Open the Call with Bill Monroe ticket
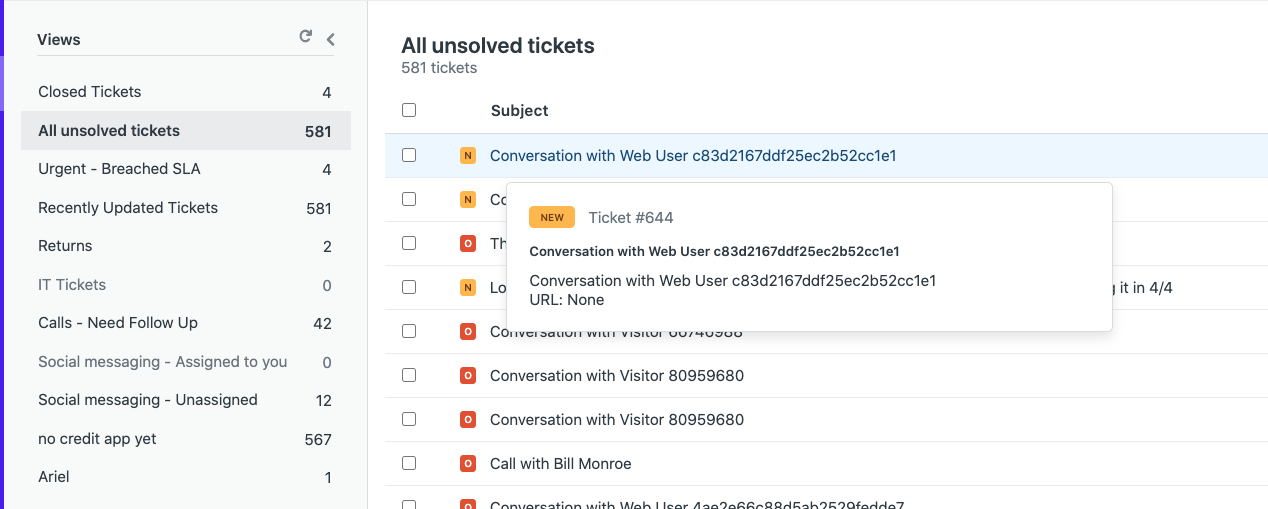 point(560,464)
